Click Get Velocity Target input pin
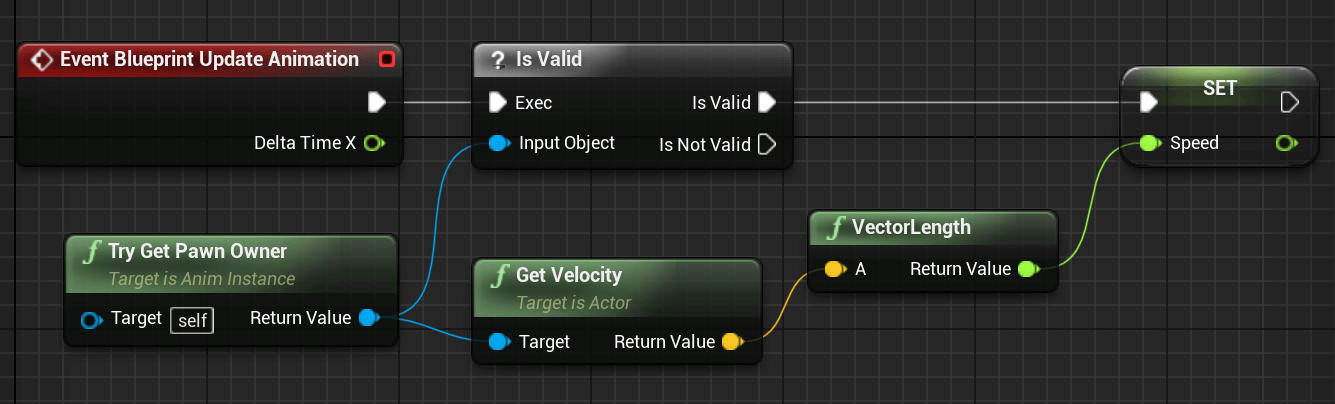This screenshot has width=1335, height=404. [499, 342]
